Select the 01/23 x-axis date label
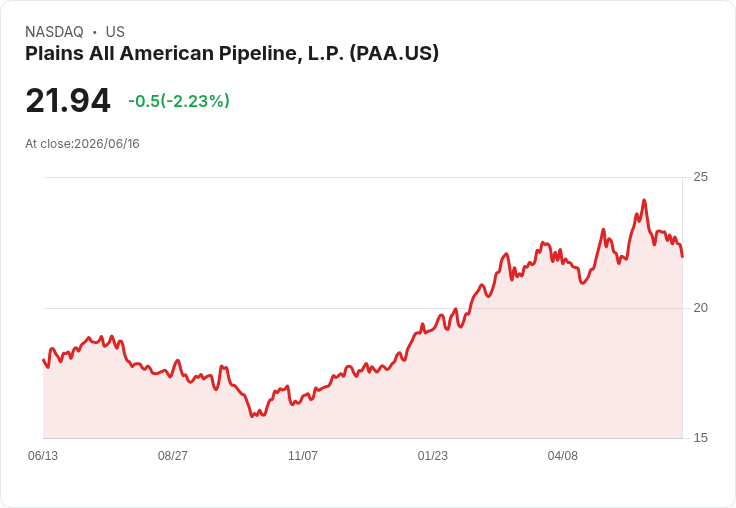Screen dimensions: 736x508 click(433, 455)
